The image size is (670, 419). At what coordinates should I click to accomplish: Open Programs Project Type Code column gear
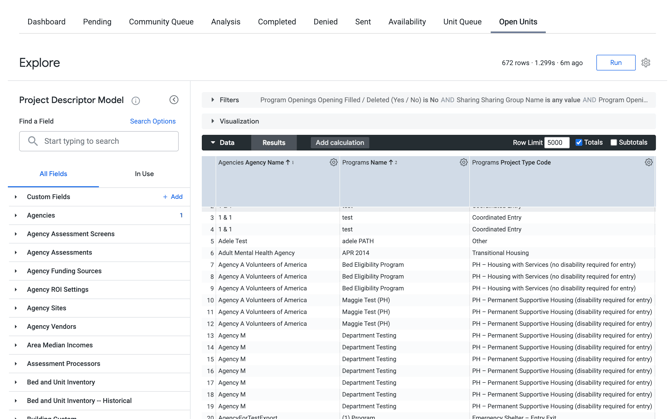click(x=649, y=162)
